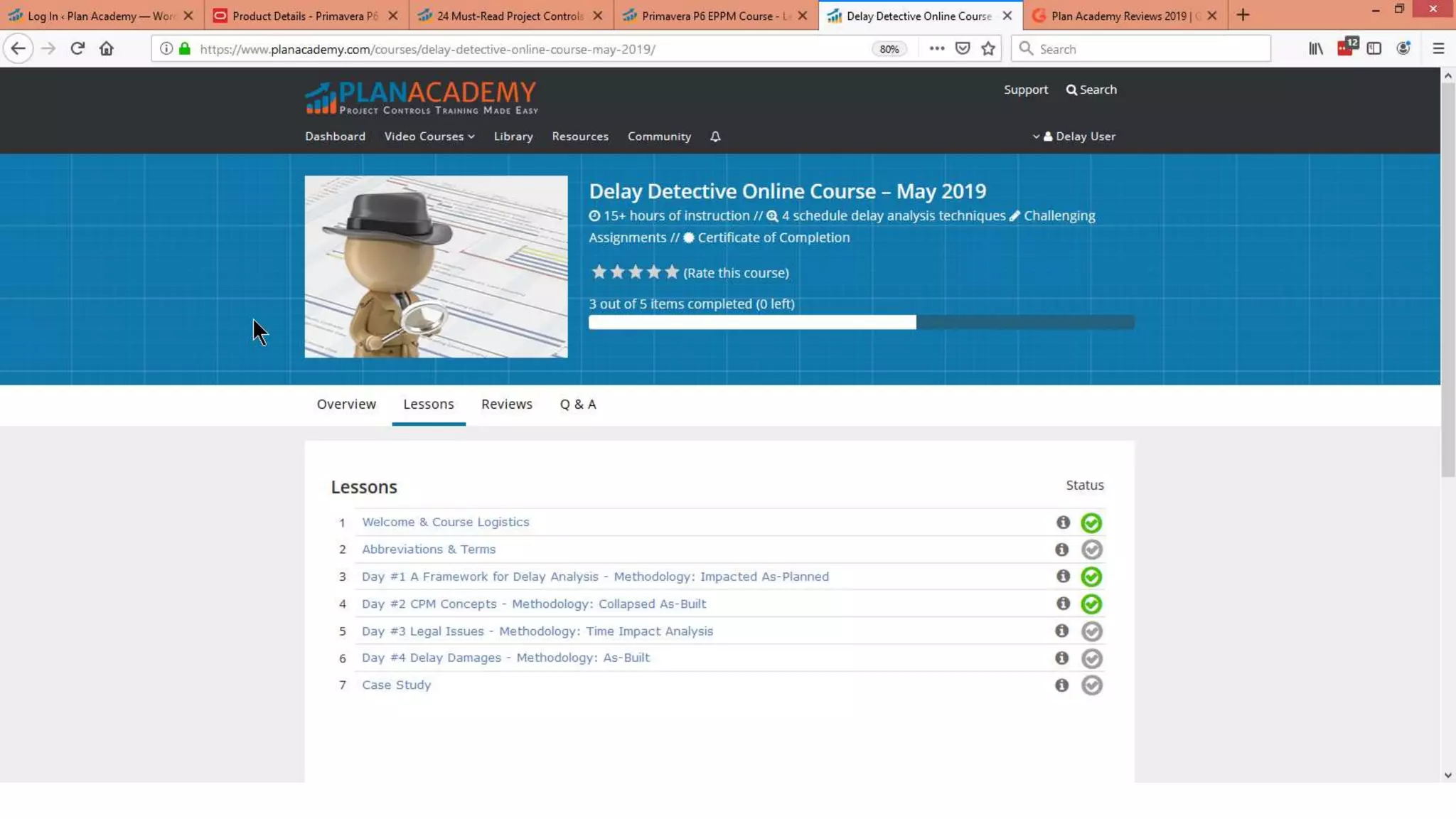This screenshot has height=819, width=1456.
Task: Switch to the Reviews tab
Action: pos(506,405)
